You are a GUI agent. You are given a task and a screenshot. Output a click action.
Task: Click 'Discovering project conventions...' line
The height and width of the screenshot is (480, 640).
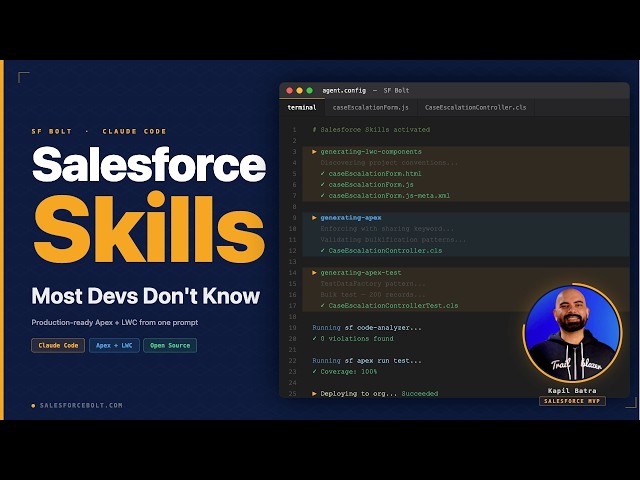point(389,162)
